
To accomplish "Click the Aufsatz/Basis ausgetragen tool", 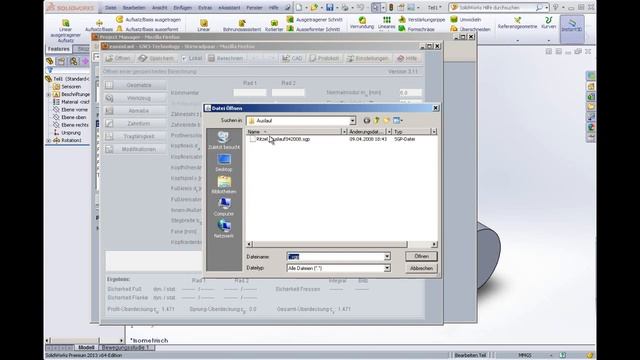I will click(148, 20).
